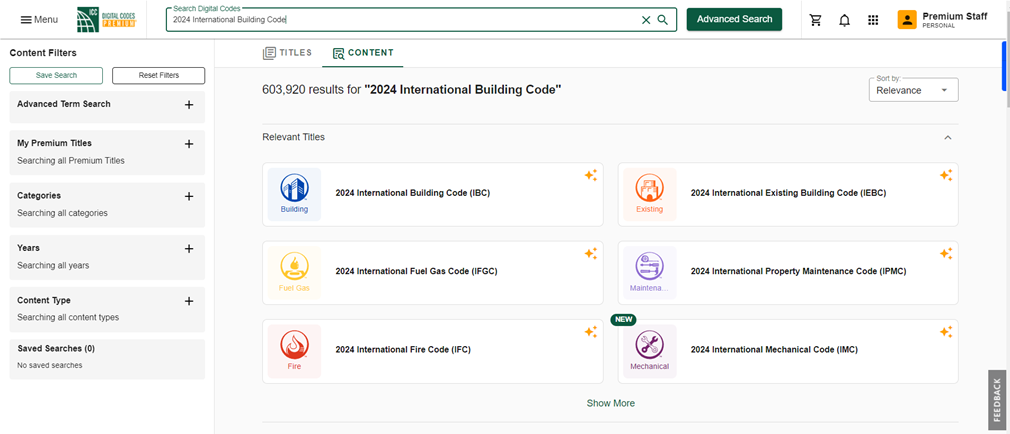Clear the search field with X icon
This screenshot has height=434, width=1010.
[x=646, y=20]
